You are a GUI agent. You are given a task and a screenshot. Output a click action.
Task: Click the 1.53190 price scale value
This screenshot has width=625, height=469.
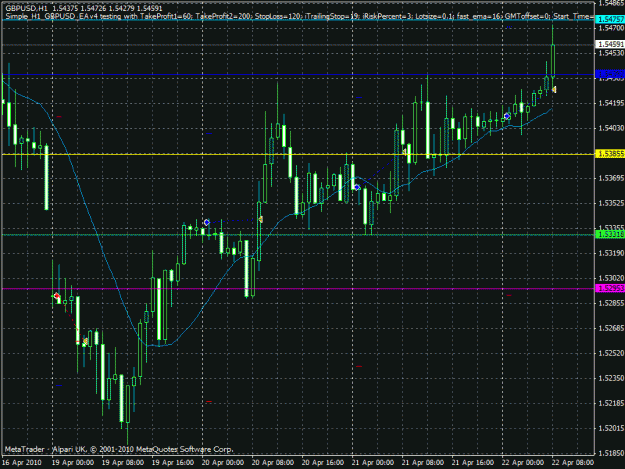611,253
